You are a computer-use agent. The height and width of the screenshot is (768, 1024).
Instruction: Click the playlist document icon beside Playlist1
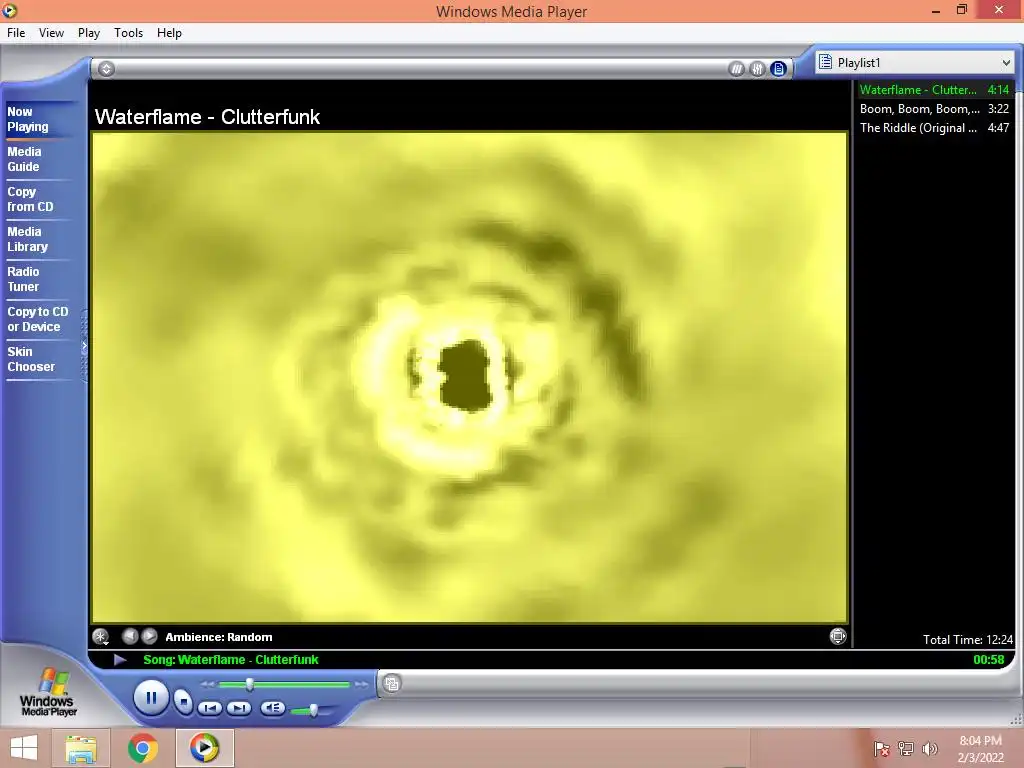click(x=825, y=62)
